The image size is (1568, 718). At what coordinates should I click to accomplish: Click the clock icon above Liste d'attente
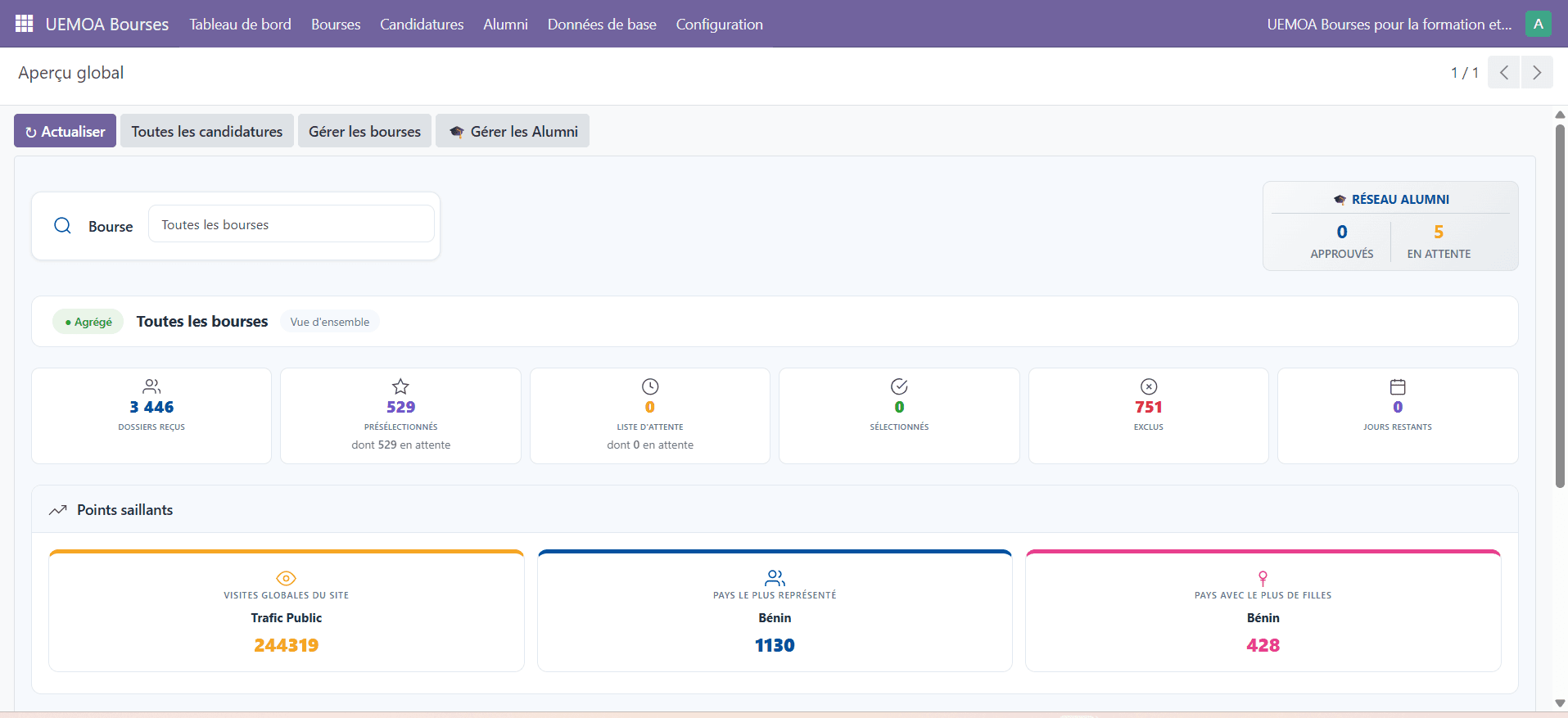650,386
